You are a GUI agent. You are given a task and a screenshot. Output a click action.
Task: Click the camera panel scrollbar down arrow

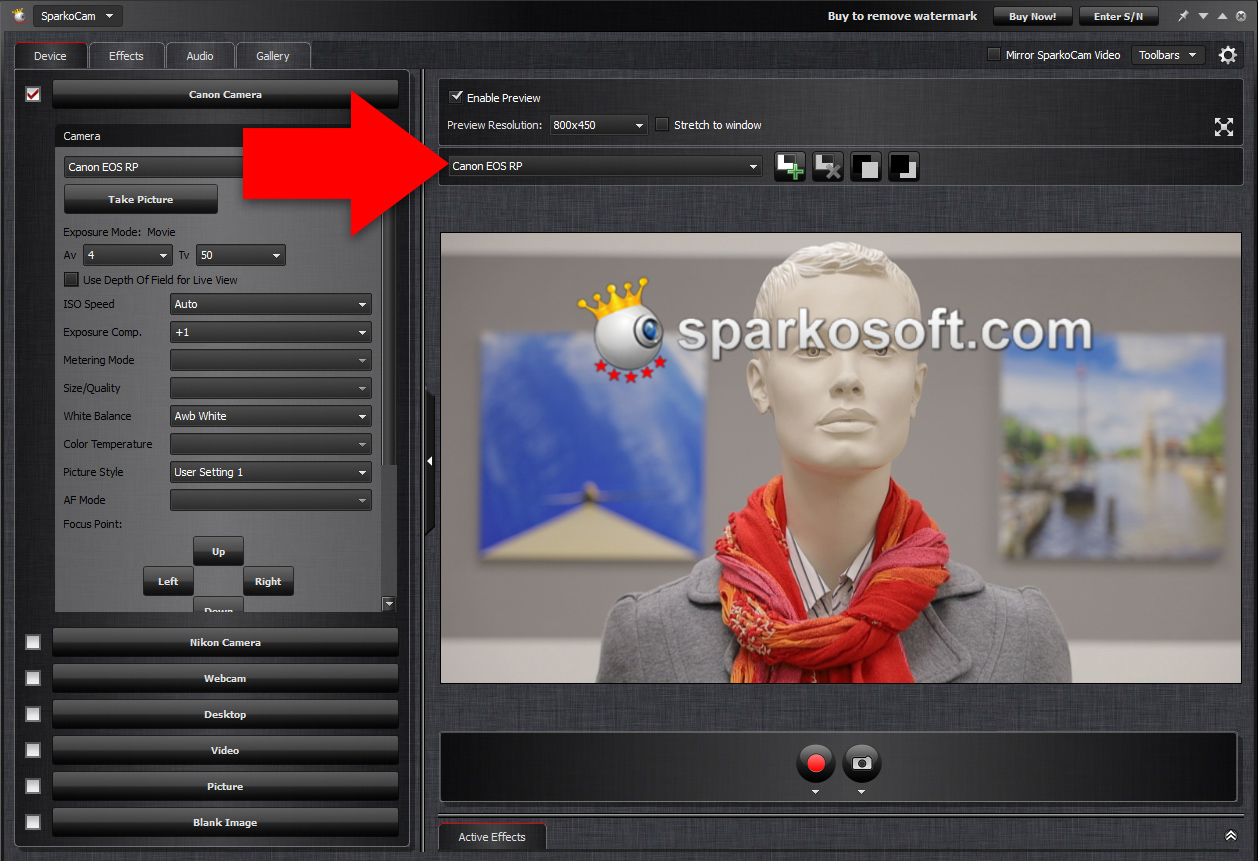[x=389, y=604]
